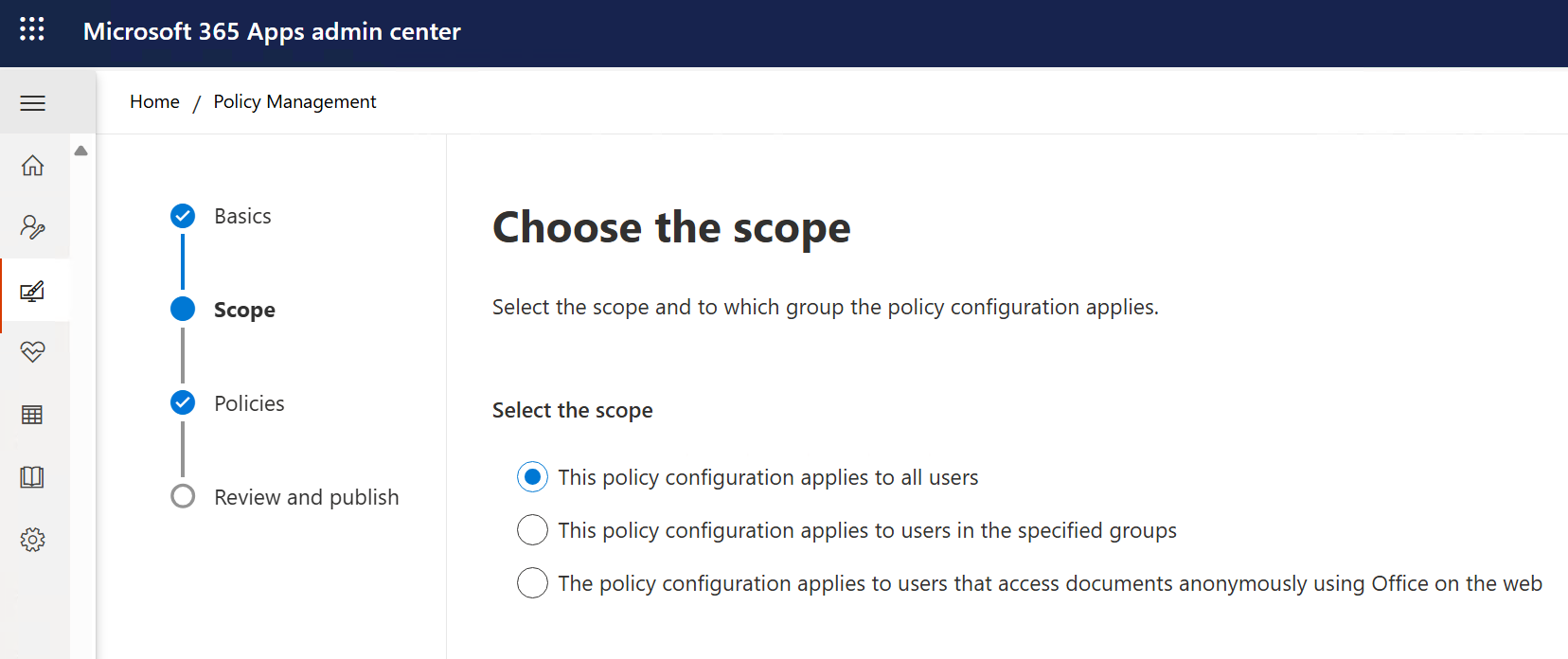Screen dimensions: 1568x659
Task: Open the user setup icon in sidebar
Action: [33, 227]
